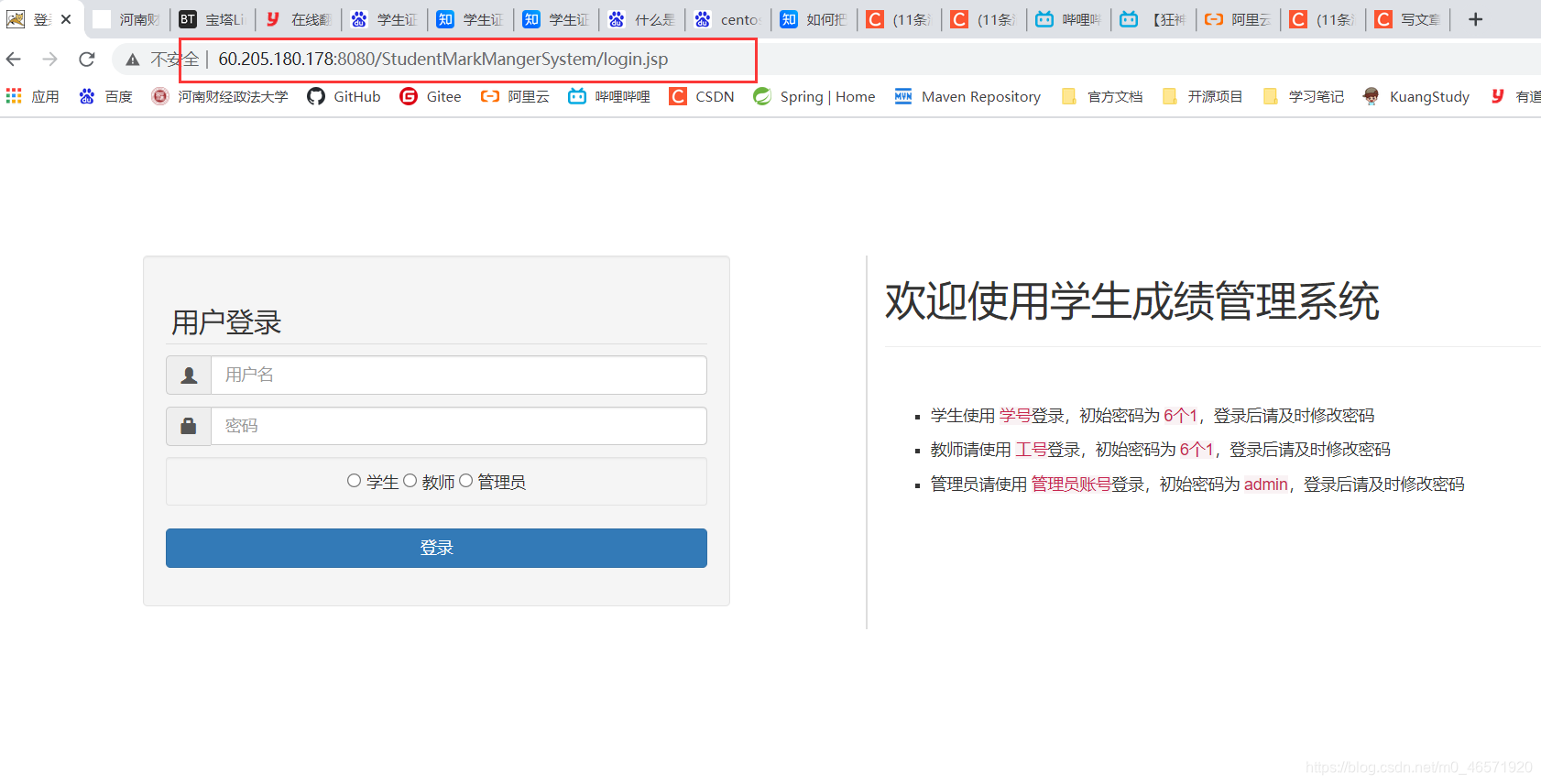Select the 学生 radio button

click(x=354, y=481)
